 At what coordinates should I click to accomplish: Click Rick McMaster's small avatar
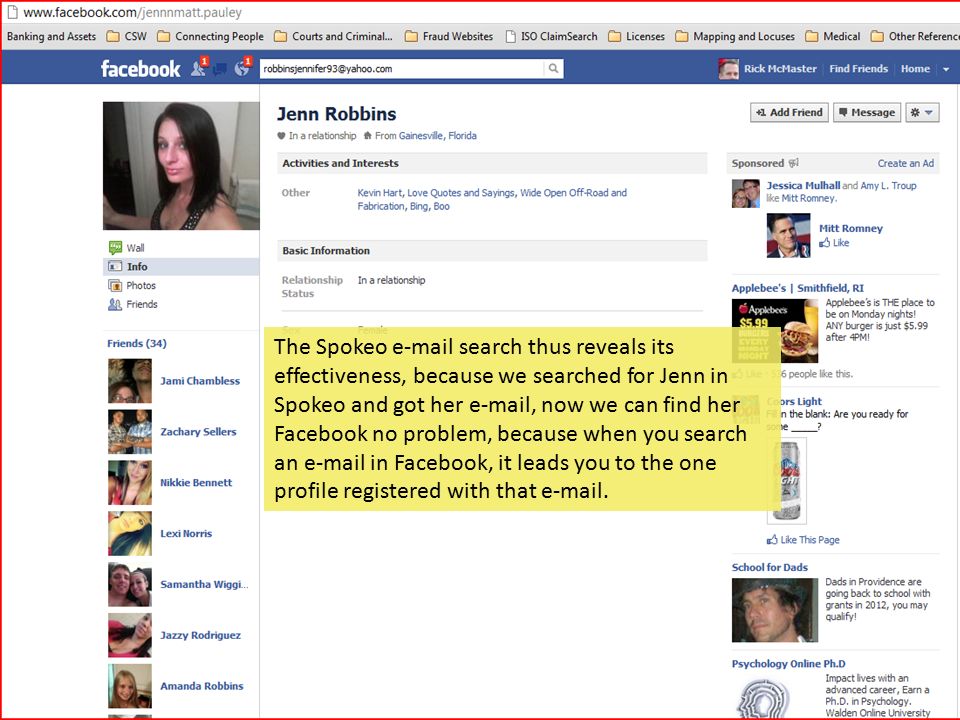729,69
